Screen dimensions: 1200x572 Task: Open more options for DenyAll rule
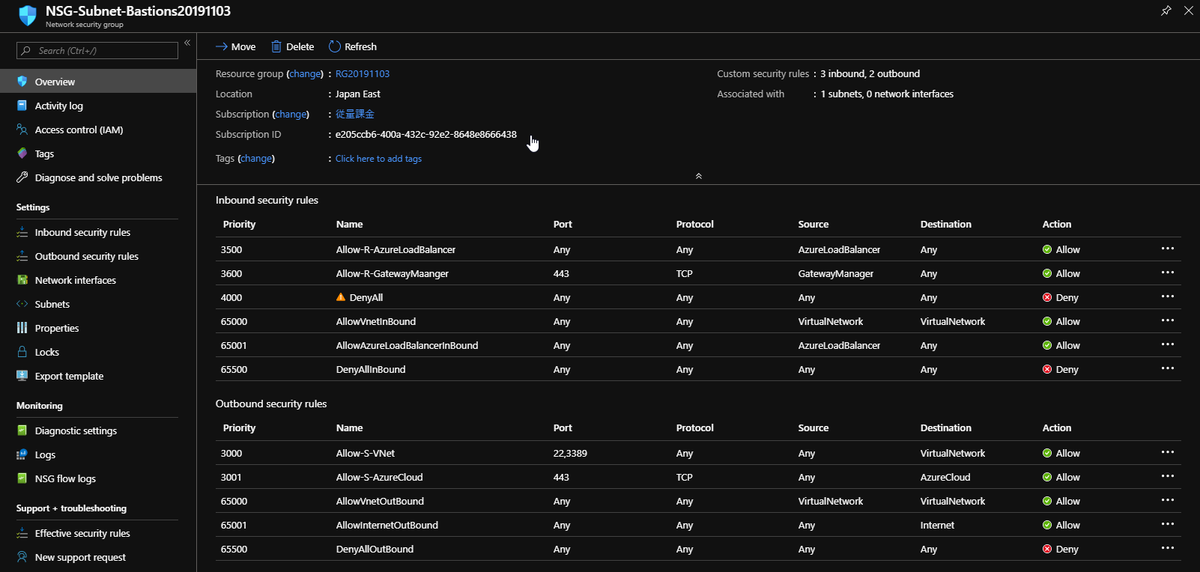point(1167,297)
